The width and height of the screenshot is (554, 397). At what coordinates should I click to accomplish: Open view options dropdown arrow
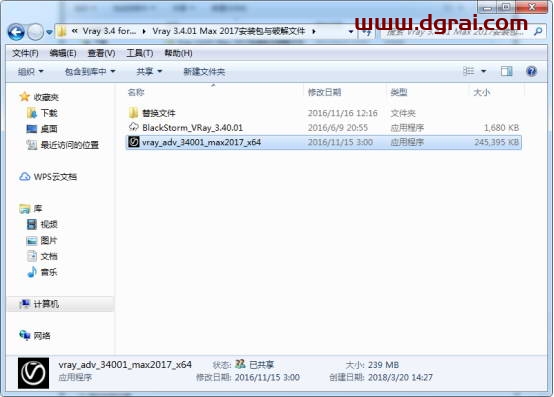[x=483, y=72]
